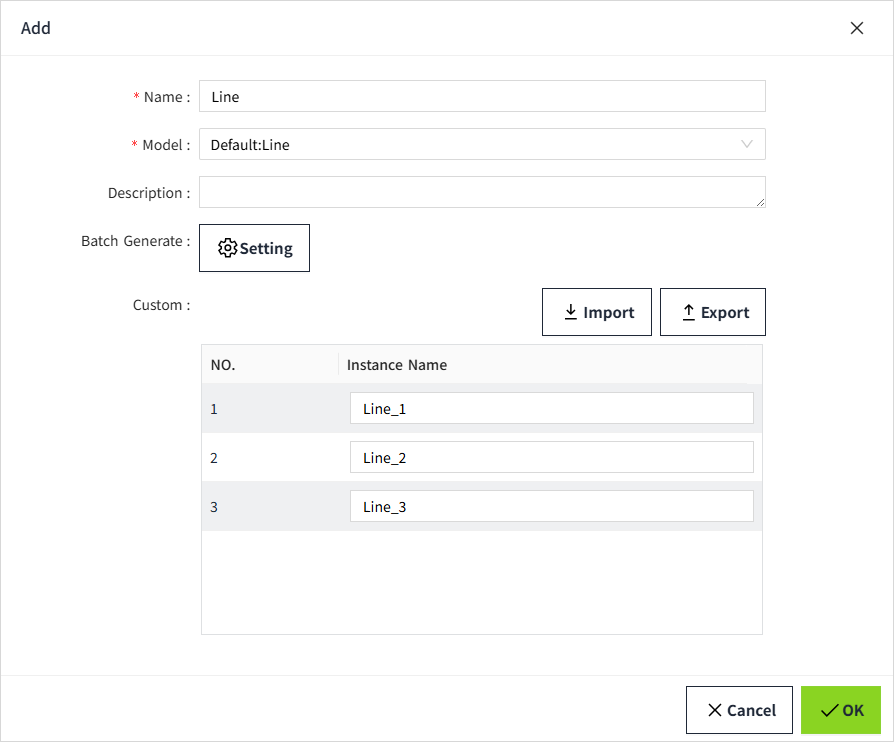Screen dimensions: 894x742
Task: Click the checkmark icon on the green OK button
Action: [x=829, y=710]
